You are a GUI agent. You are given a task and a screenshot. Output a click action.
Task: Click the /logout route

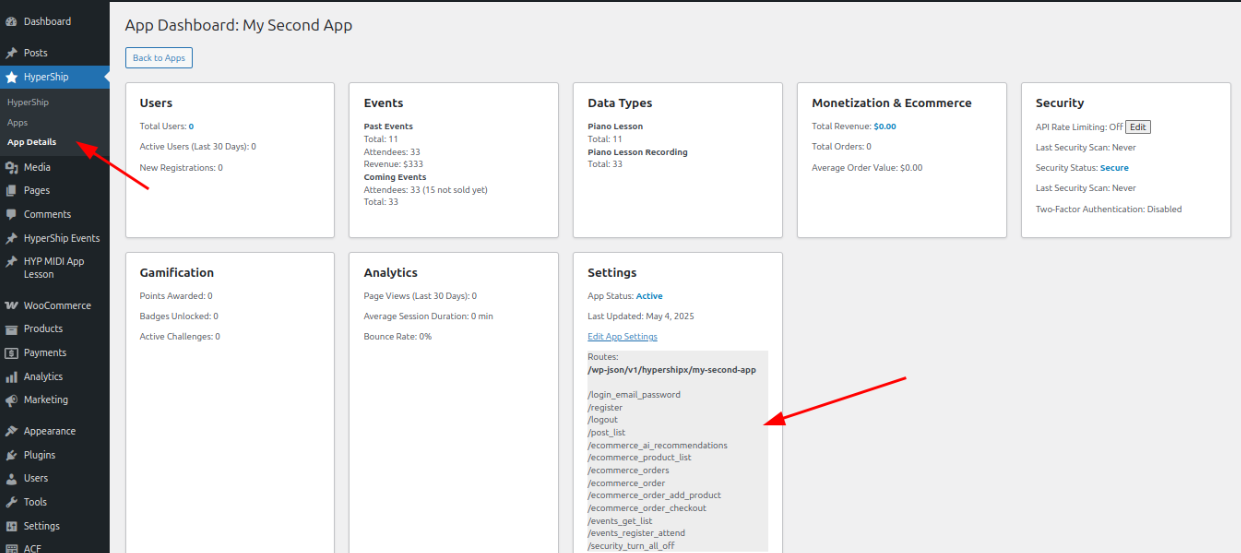point(603,420)
